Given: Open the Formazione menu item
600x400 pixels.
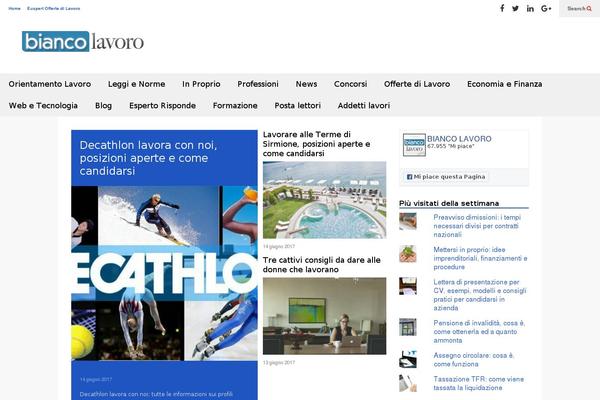Looking at the screenshot, I should 235,105.
